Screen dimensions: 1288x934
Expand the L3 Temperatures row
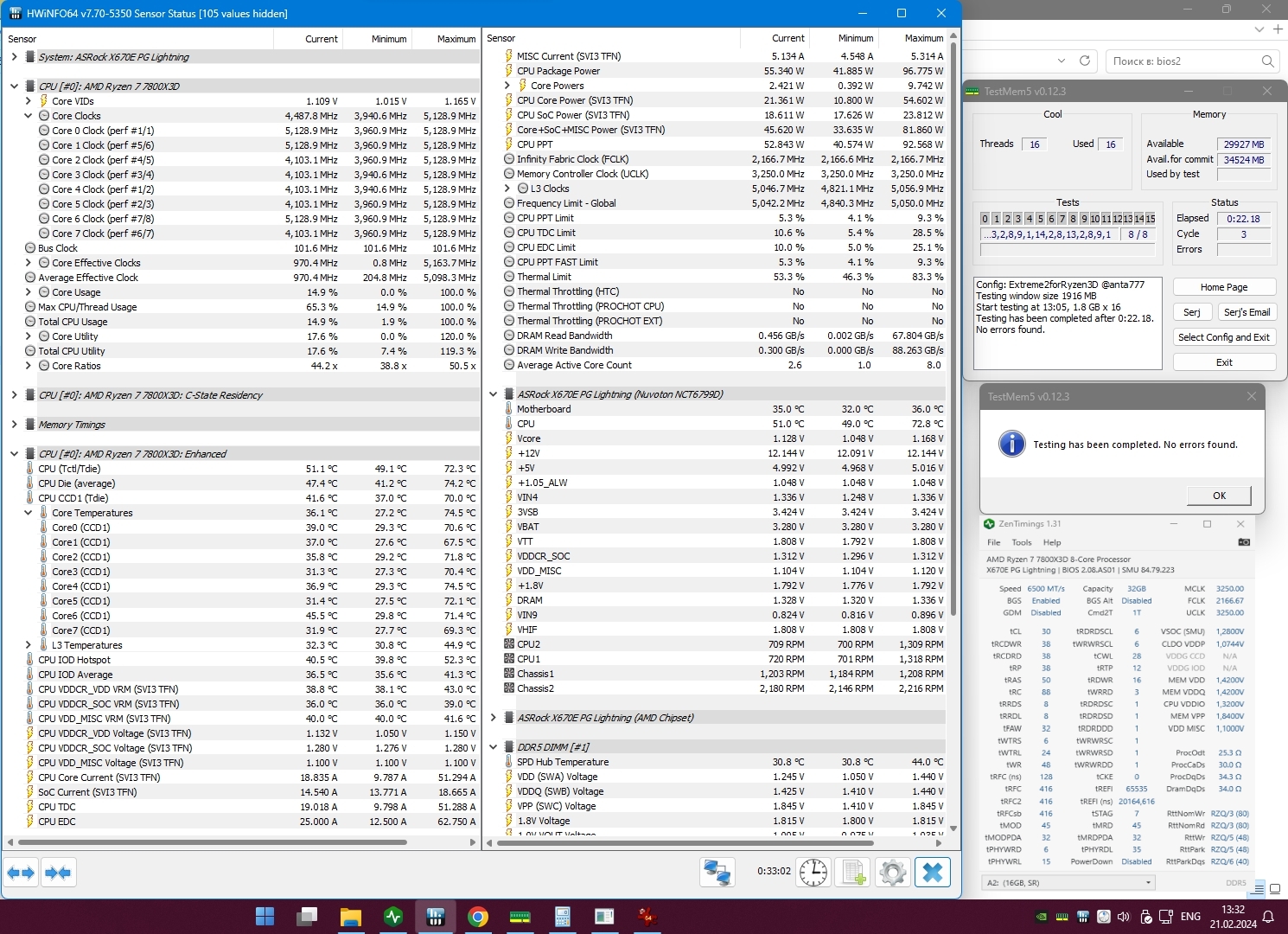coord(28,645)
